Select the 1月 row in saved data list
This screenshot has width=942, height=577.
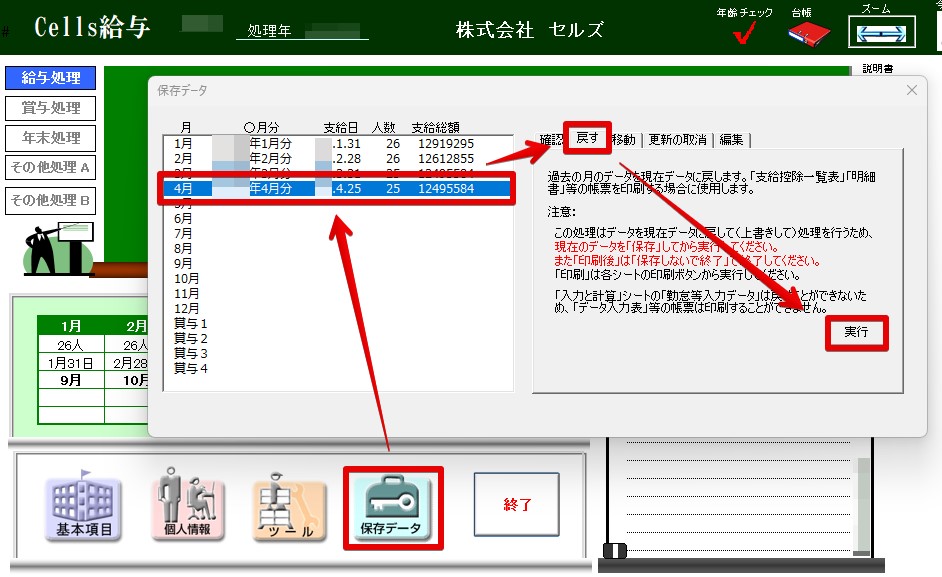(338, 143)
